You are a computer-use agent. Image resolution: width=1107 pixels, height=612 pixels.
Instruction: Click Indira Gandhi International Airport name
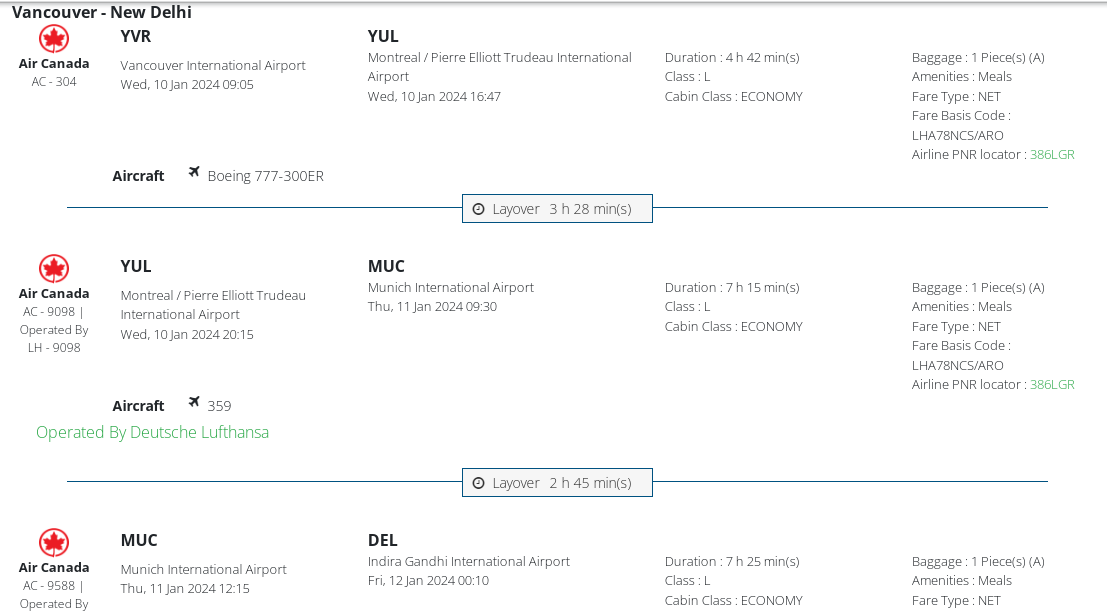469,562
